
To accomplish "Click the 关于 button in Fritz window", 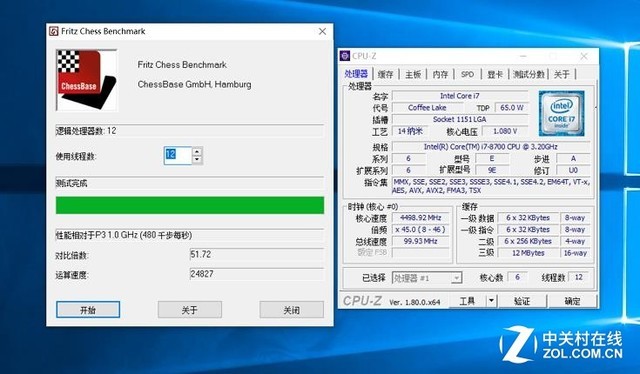I will point(190,309).
